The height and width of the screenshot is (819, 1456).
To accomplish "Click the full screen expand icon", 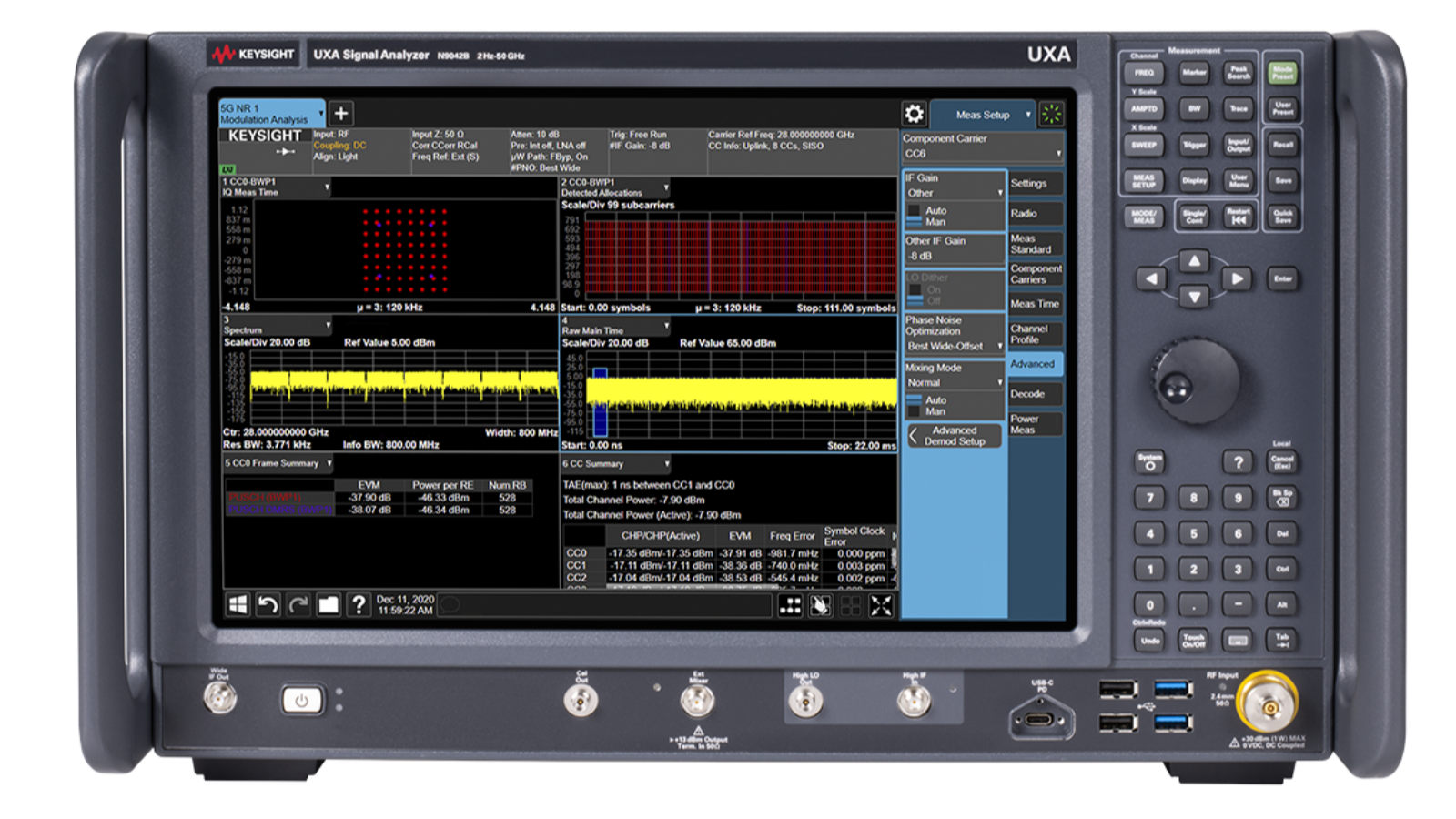I will pyautogui.click(x=881, y=606).
